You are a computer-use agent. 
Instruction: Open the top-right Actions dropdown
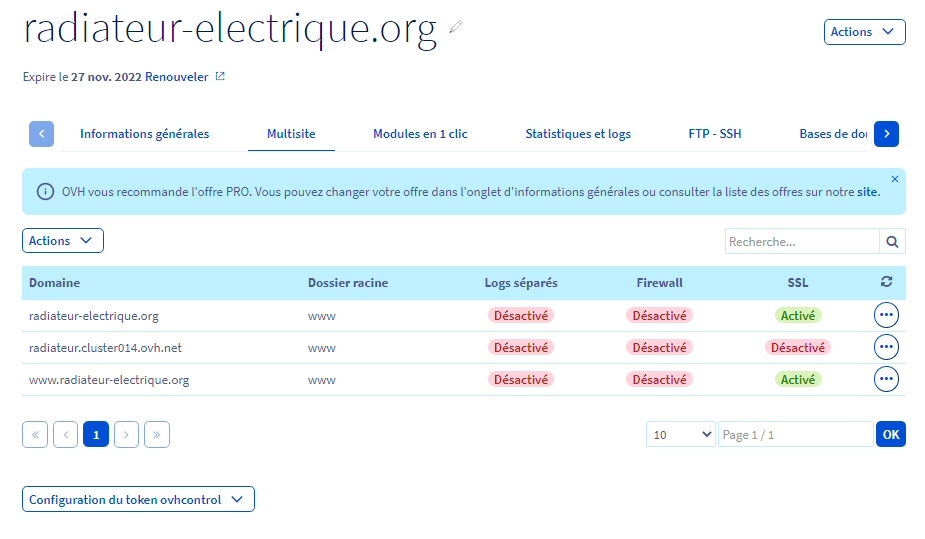864,32
